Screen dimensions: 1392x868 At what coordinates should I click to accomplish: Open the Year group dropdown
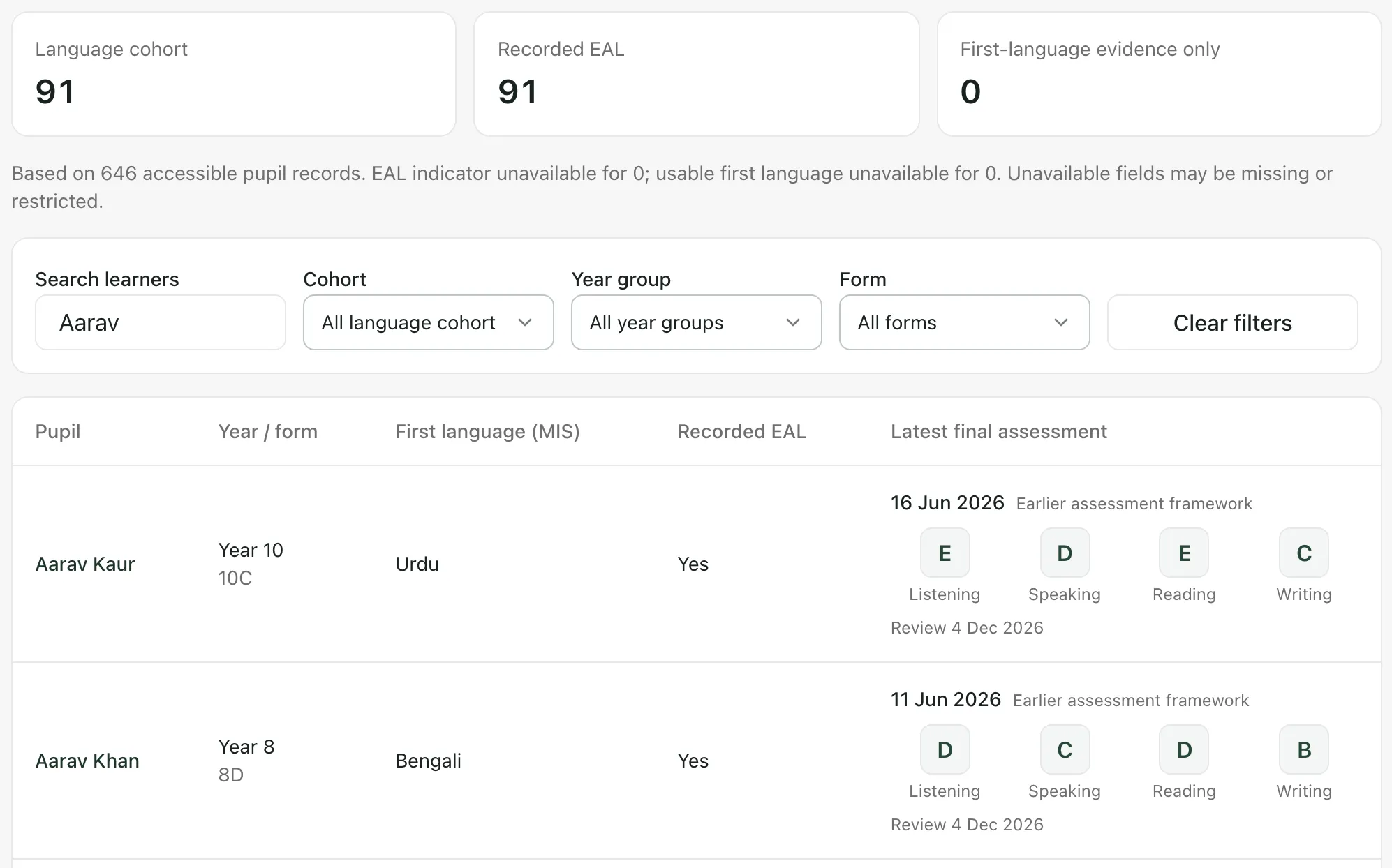click(x=697, y=322)
